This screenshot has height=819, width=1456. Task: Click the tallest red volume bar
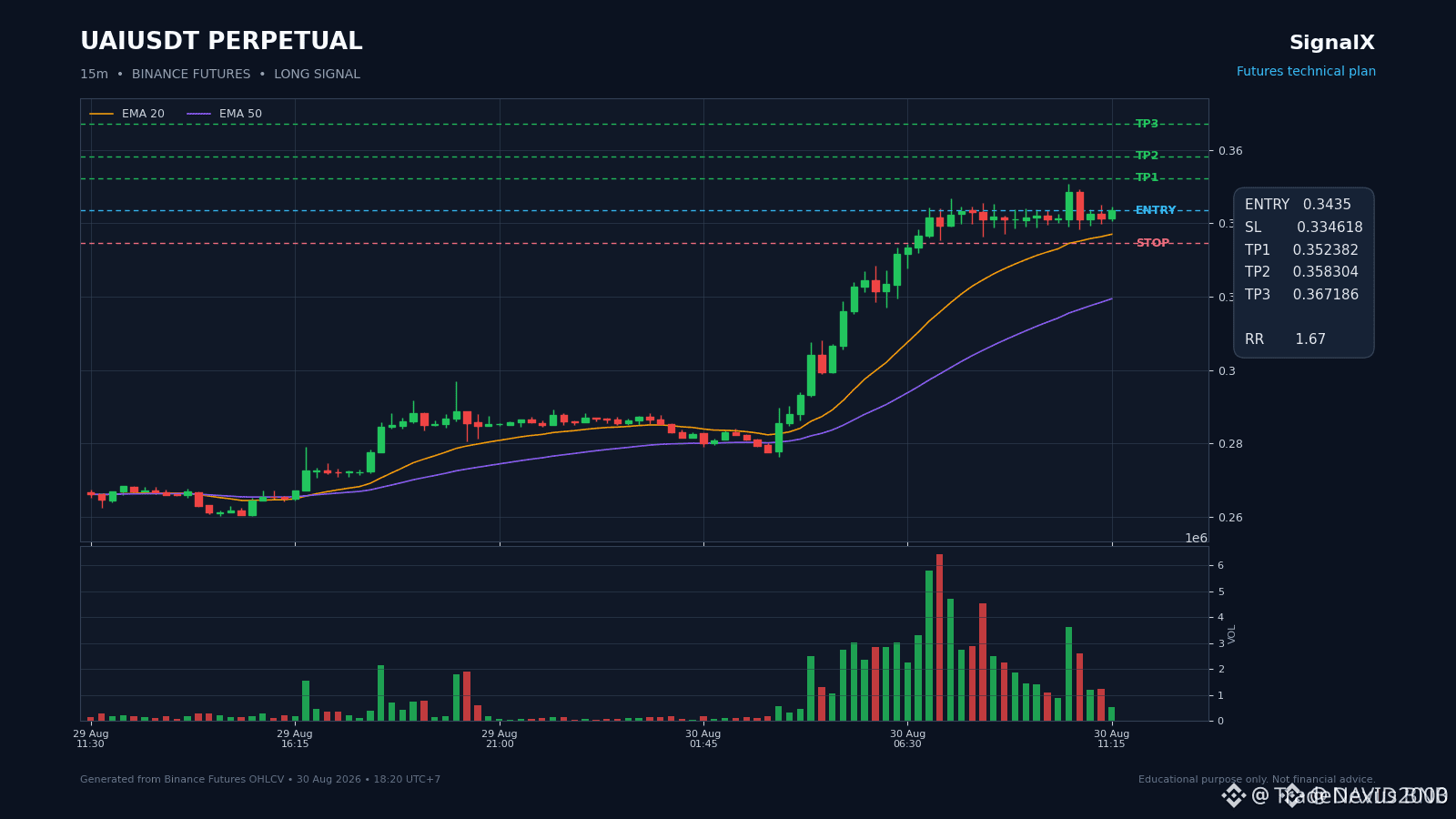(939, 638)
